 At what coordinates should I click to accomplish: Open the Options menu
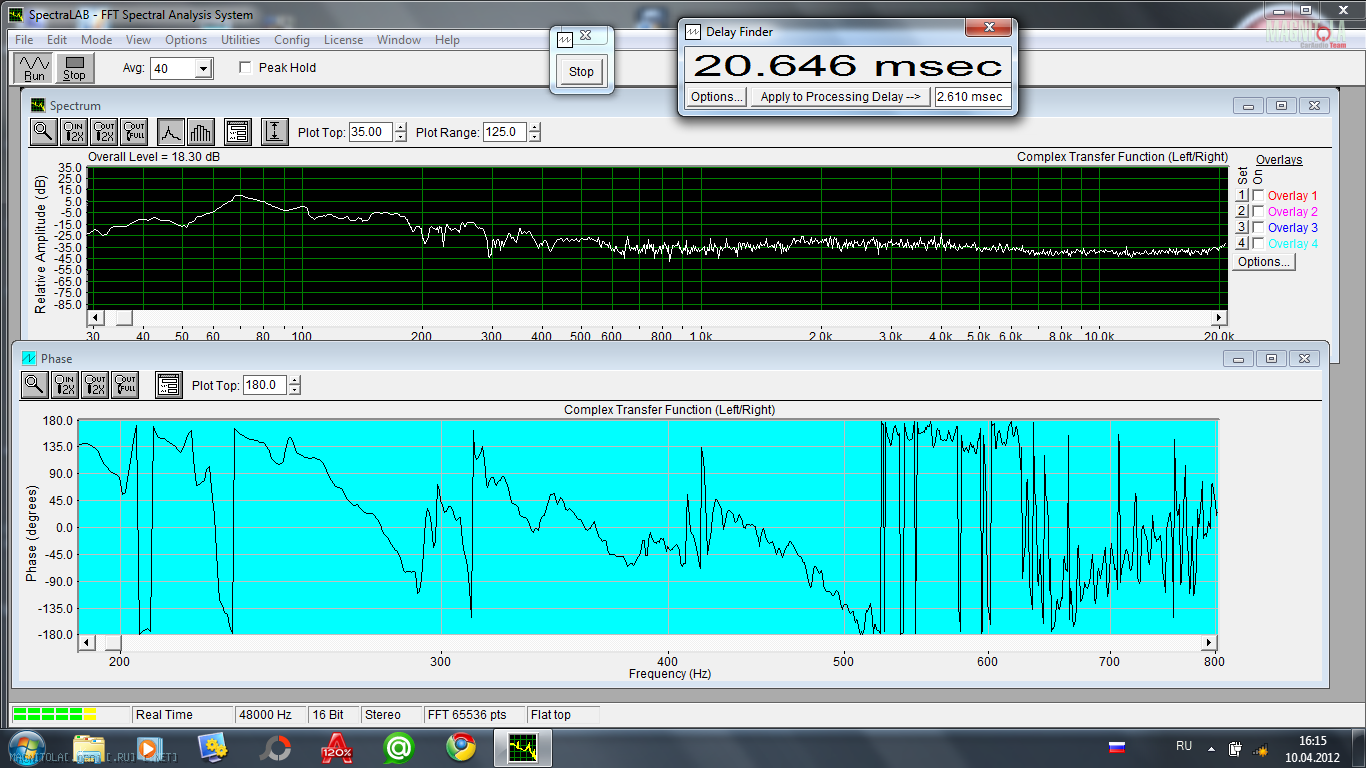(x=186, y=40)
